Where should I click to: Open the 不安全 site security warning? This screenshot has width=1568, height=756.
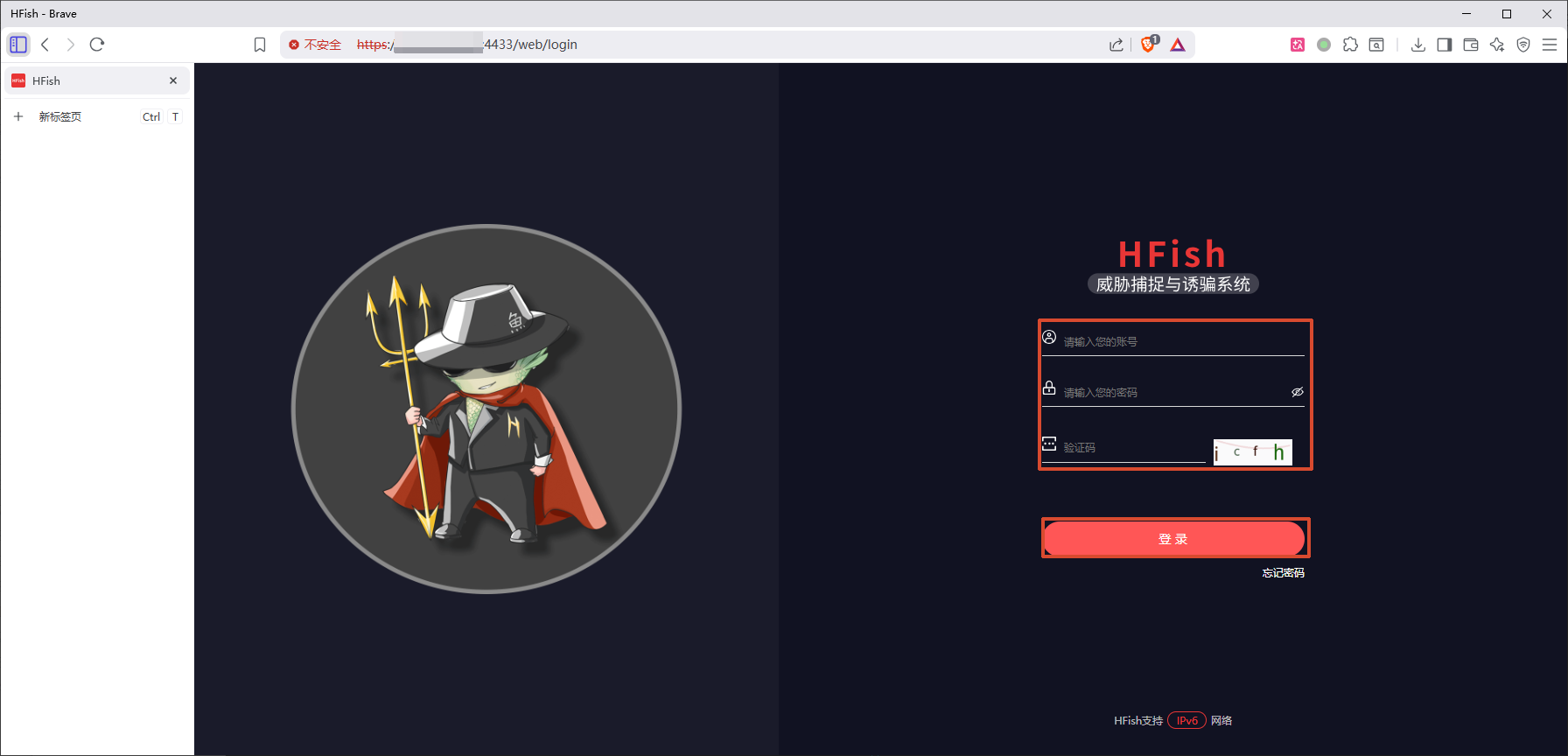click(x=315, y=45)
